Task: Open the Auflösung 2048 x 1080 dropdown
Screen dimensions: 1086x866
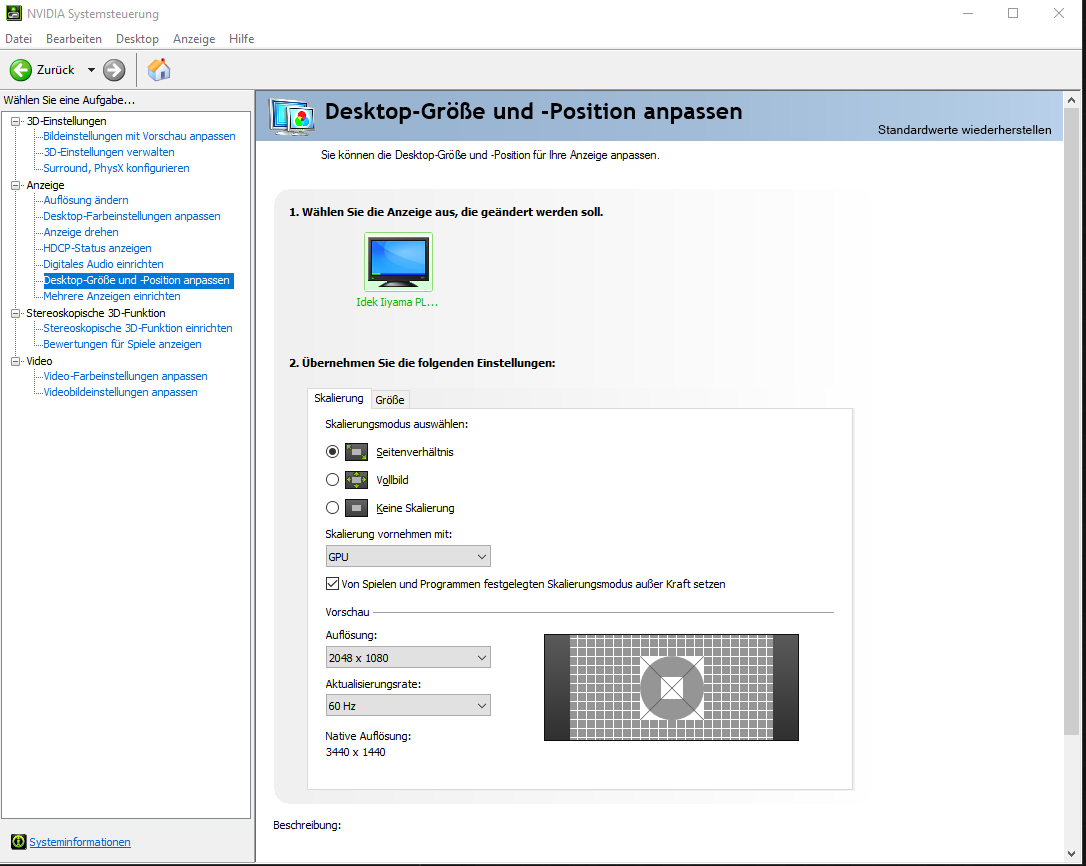Action: pos(408,657)
